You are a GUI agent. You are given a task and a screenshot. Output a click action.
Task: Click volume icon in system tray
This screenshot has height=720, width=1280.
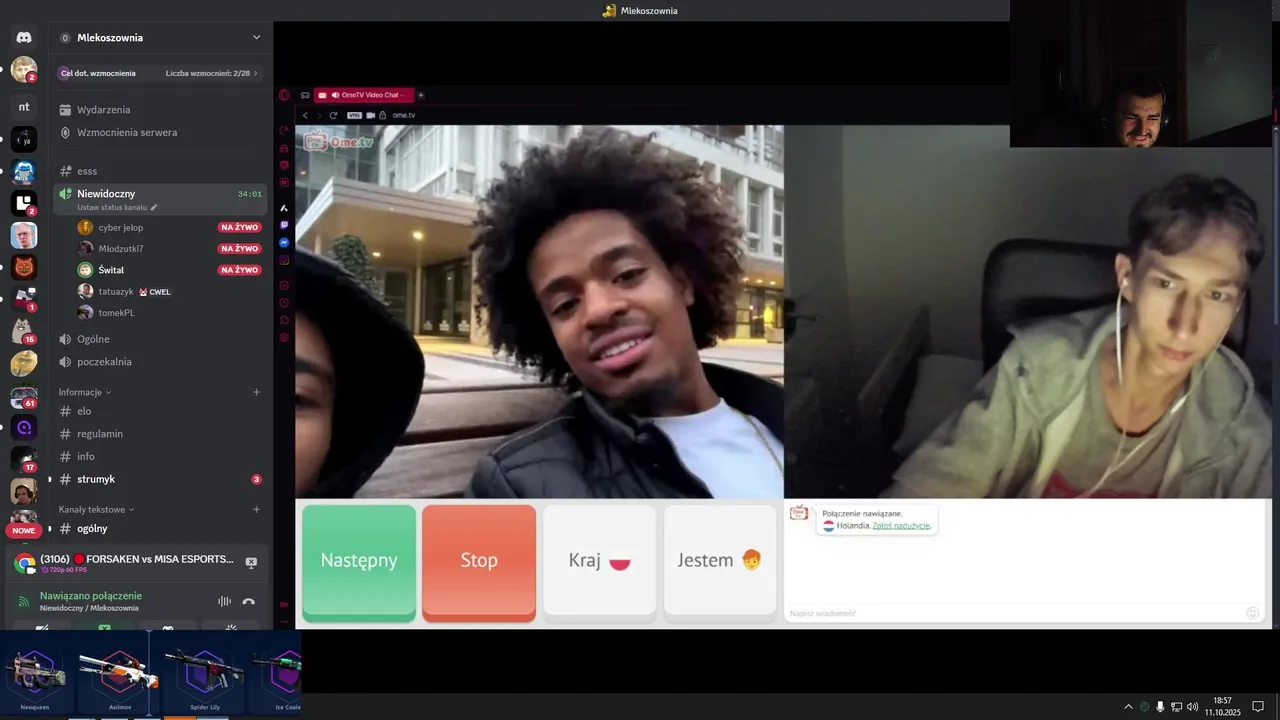(1192, 707)
